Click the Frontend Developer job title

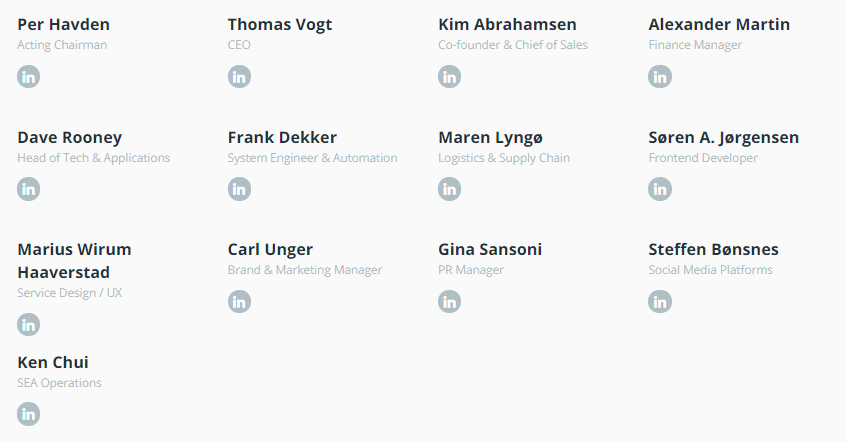click(x=703, y=158)
